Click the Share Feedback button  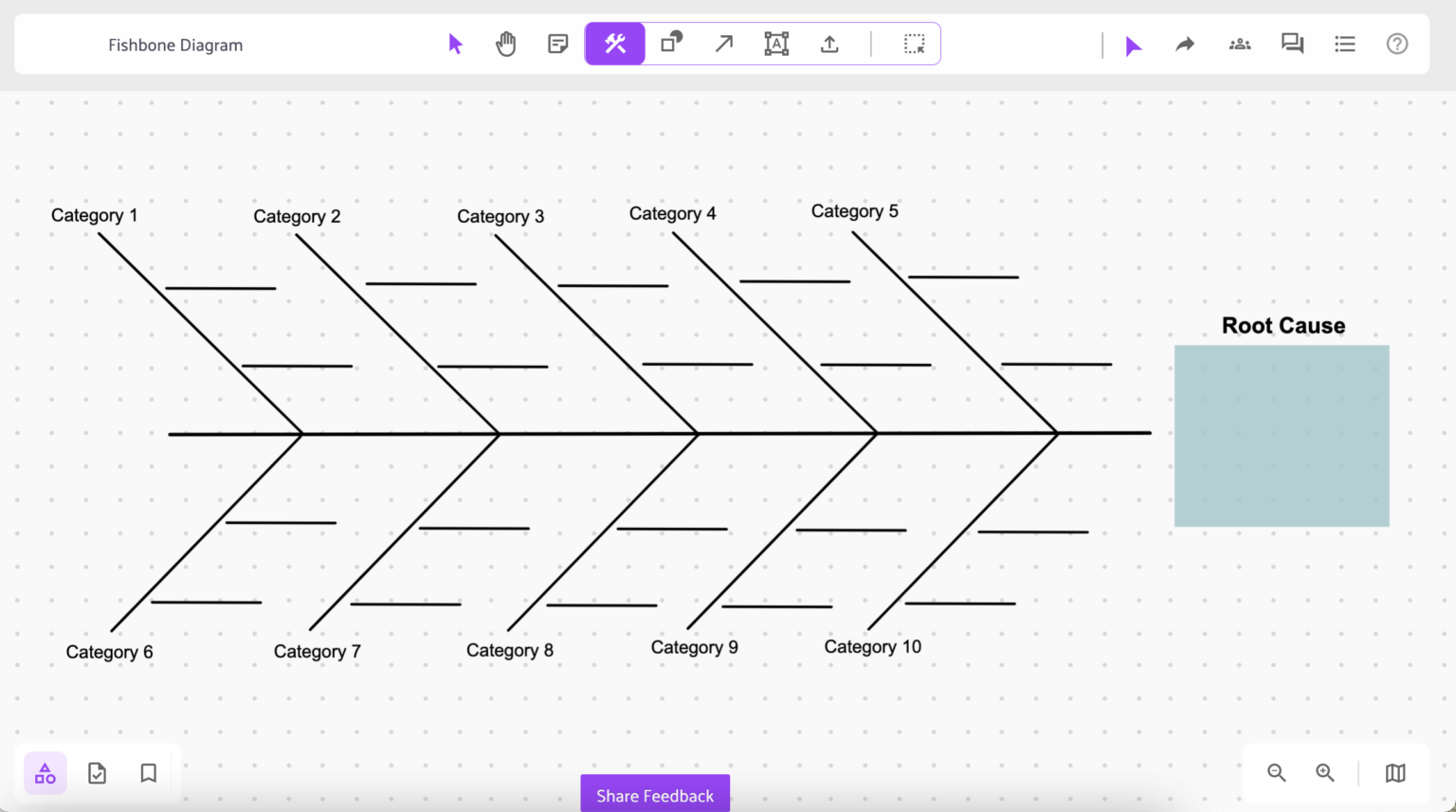coord(655,795)
